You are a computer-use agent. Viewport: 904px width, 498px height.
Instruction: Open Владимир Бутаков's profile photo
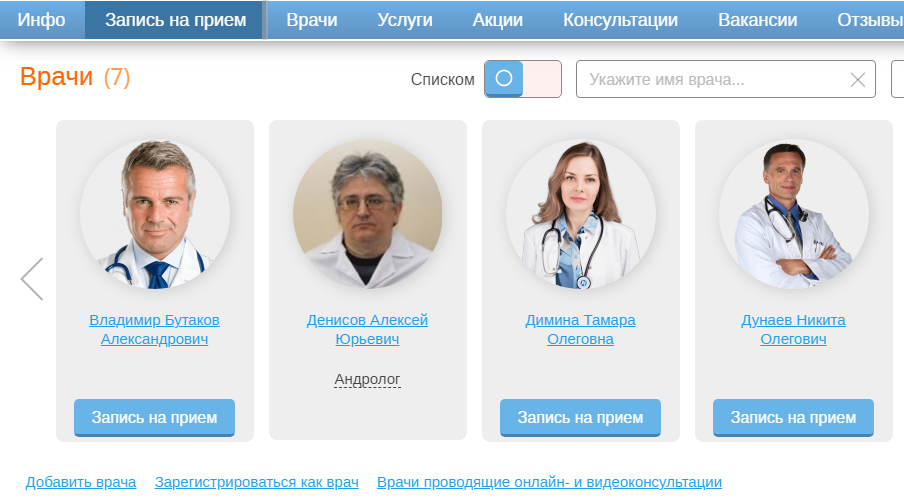coord(155,214)
